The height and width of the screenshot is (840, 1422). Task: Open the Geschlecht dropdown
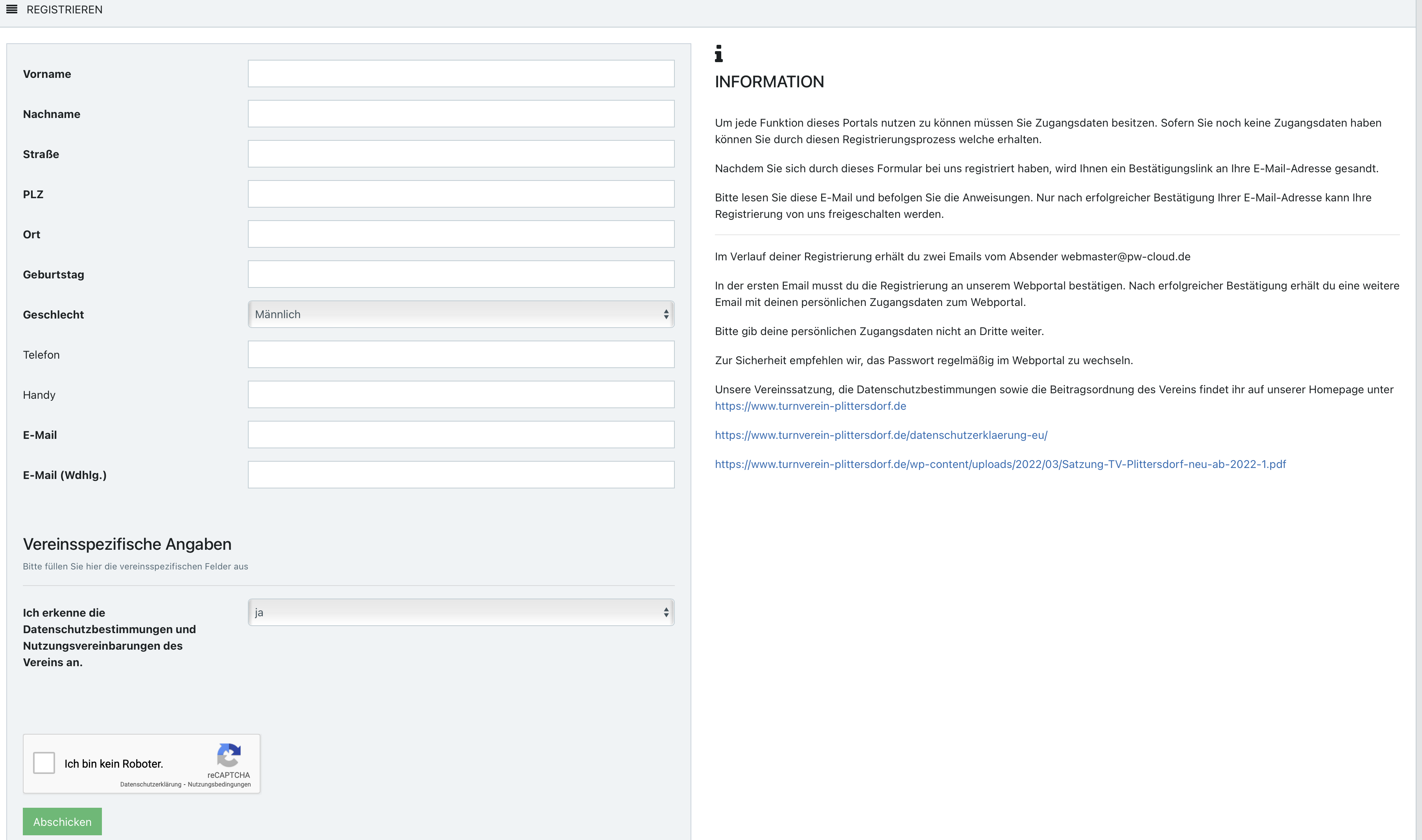coord(461,314)
